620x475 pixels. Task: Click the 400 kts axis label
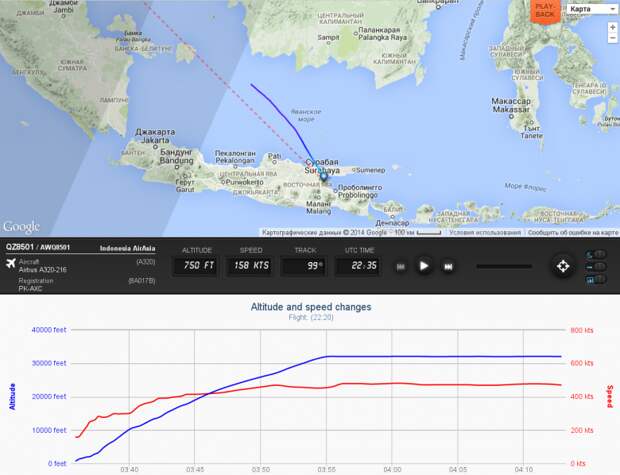(582, 397)
